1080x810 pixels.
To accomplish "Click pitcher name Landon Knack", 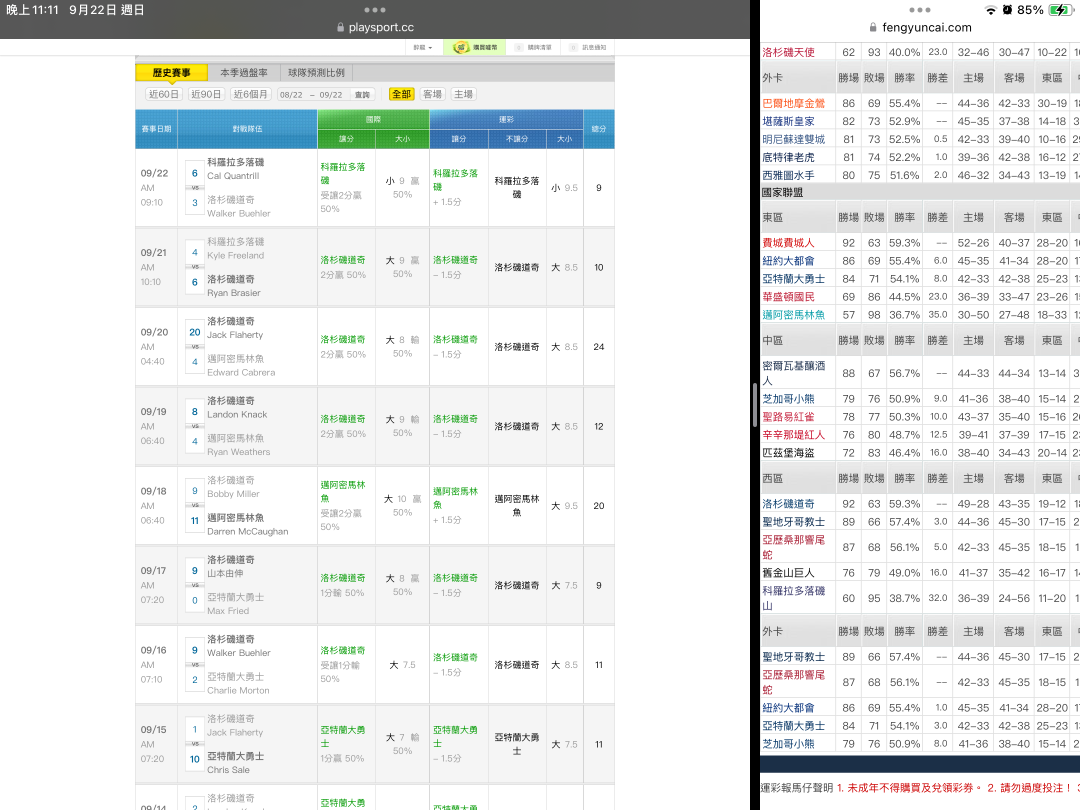I will click(x=237, y=415).
